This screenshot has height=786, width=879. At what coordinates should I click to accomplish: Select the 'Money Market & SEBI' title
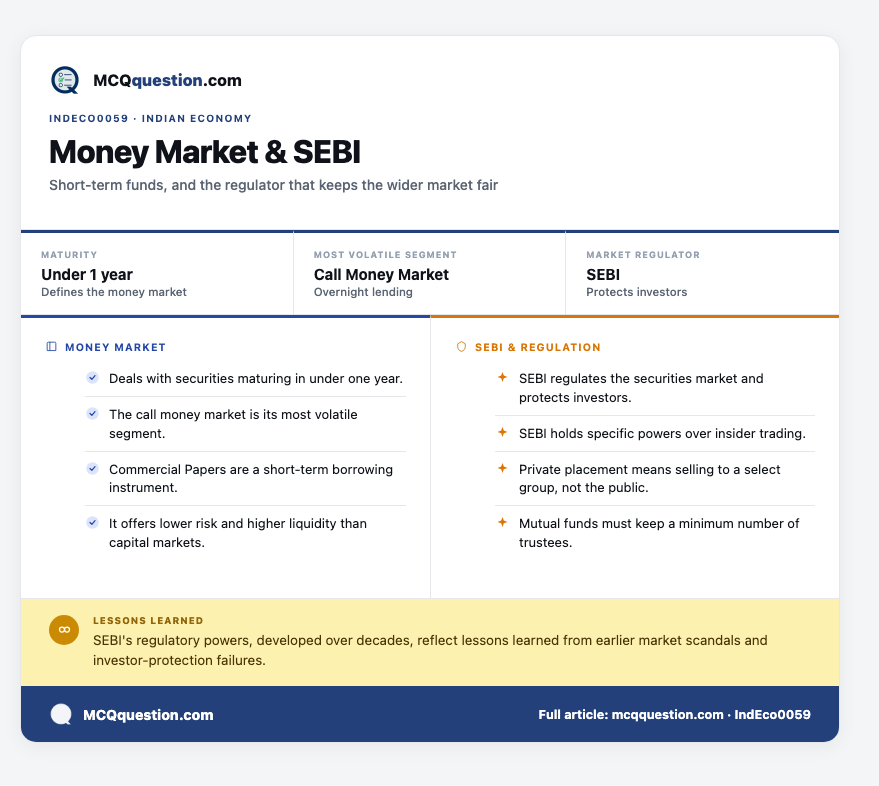(x=205, y=152)
